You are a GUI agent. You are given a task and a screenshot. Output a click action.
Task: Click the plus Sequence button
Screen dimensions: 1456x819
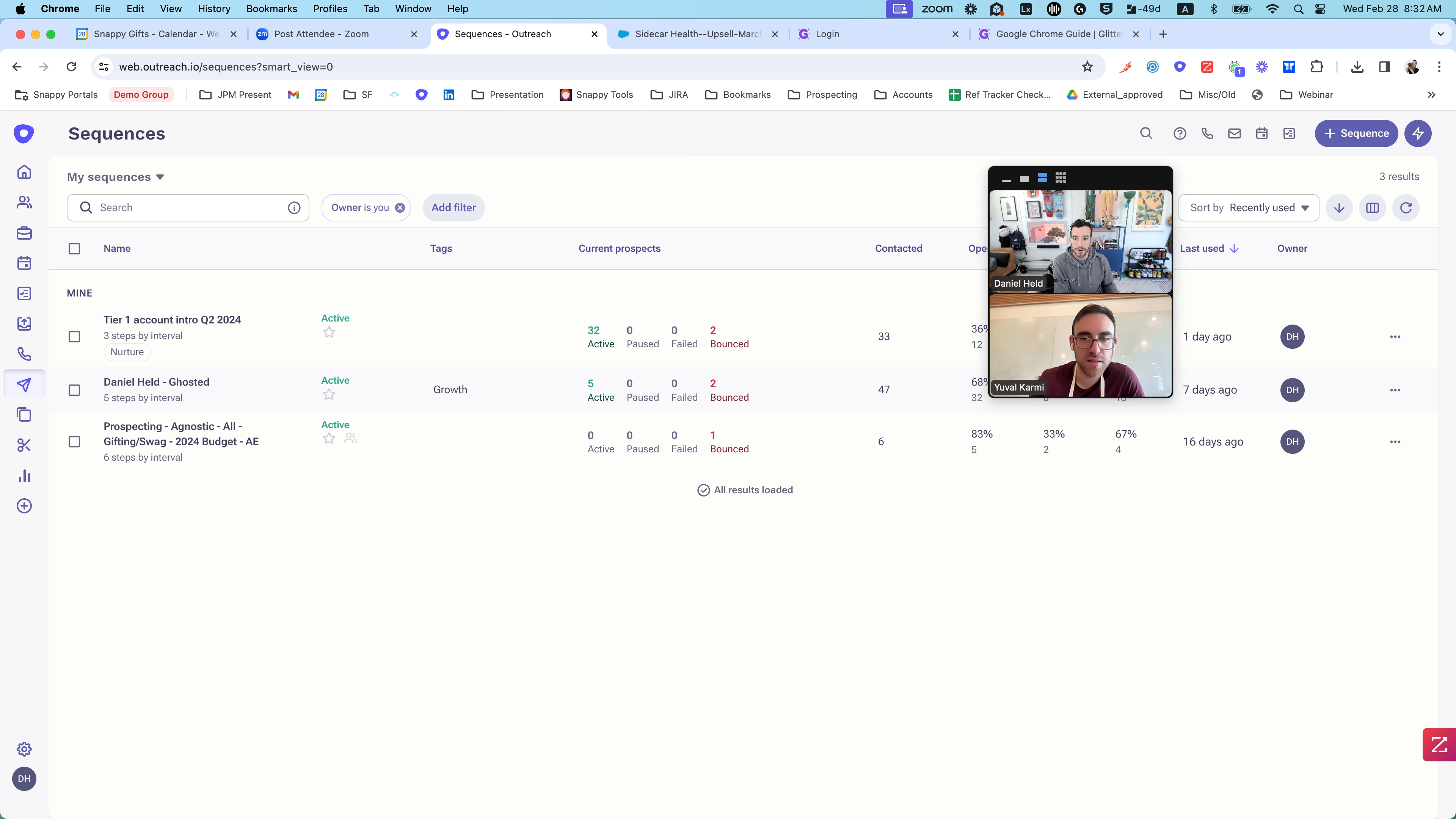click(x=1356, y=133)
